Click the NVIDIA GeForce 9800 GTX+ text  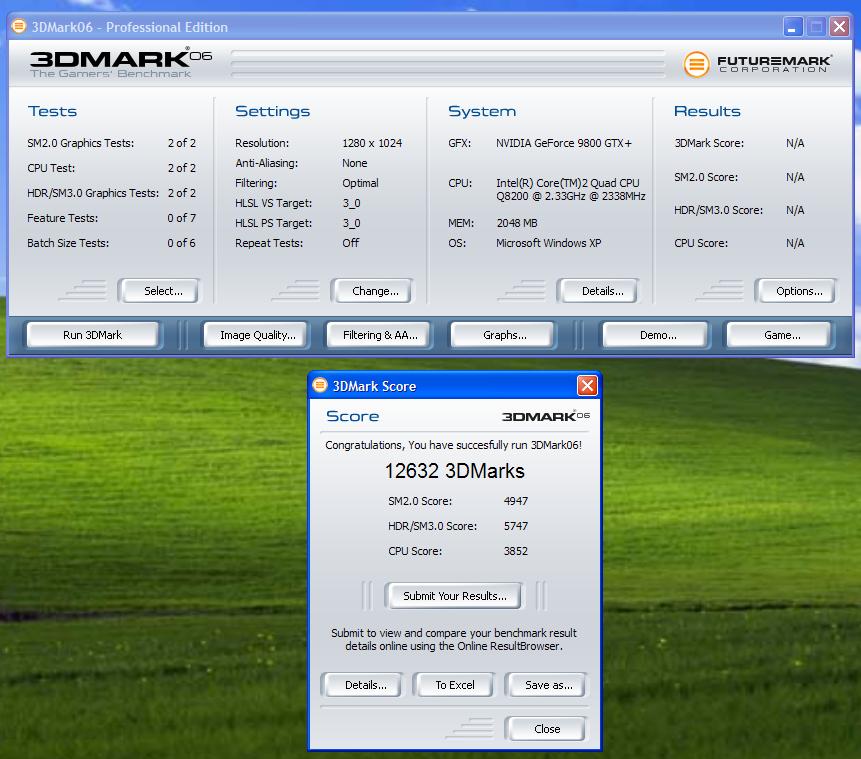(x=564, y=143)
